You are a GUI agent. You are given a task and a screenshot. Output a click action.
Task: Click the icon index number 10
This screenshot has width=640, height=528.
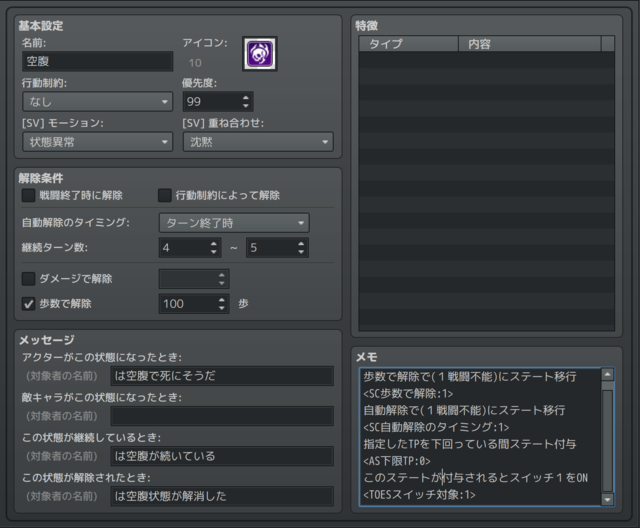pyautogui.click(x=195, y=63)
